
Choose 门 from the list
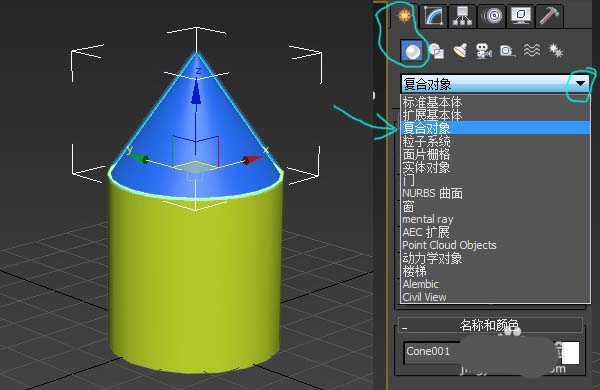click(x=495, y=180)
